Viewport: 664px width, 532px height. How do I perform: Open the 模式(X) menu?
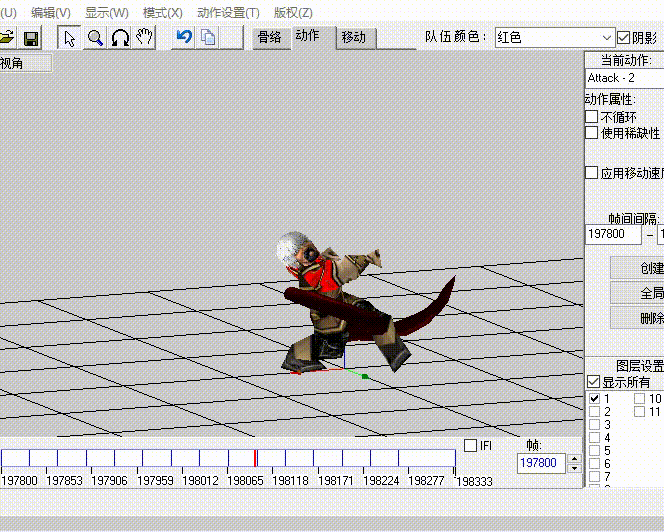(163, 13)
